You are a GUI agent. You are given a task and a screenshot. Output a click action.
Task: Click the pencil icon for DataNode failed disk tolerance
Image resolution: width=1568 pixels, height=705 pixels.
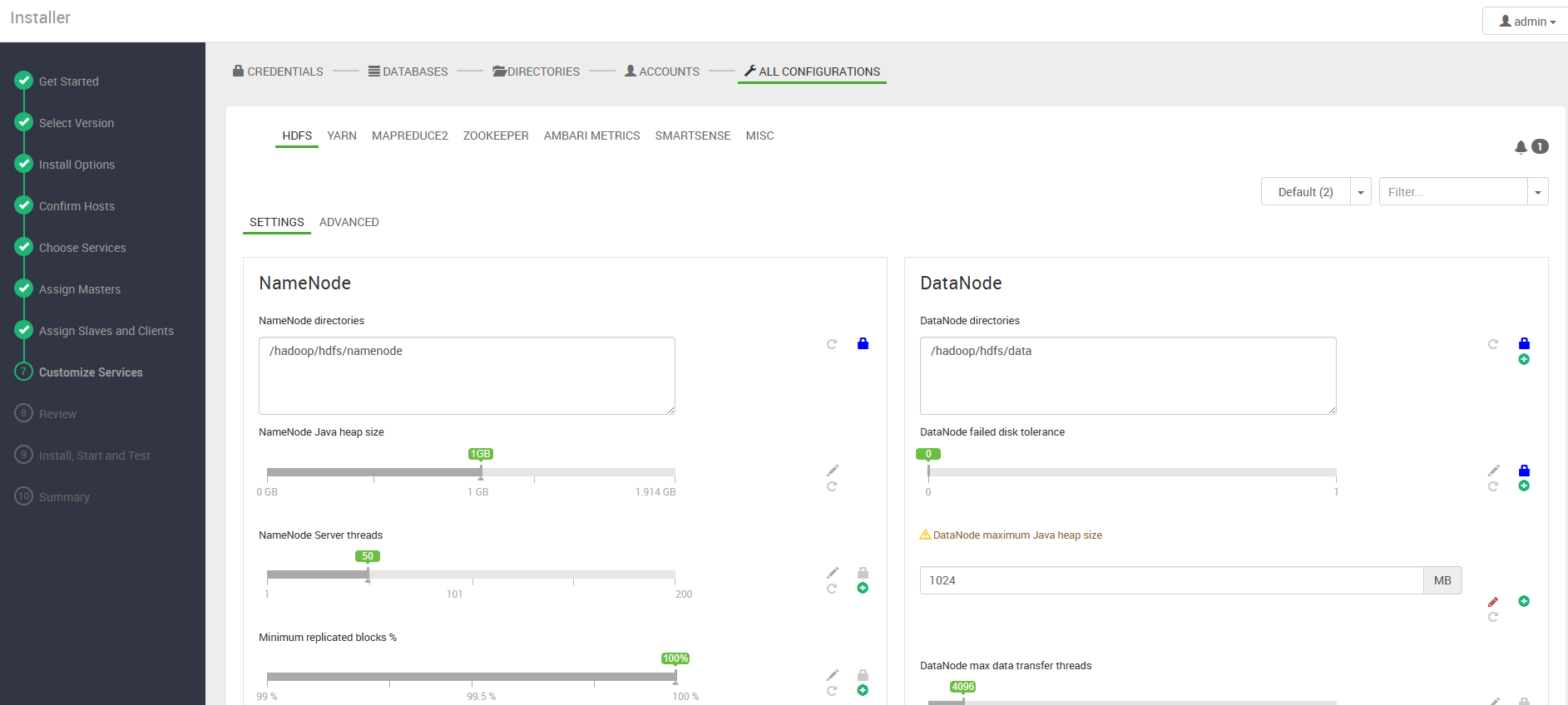point(1493,471)
